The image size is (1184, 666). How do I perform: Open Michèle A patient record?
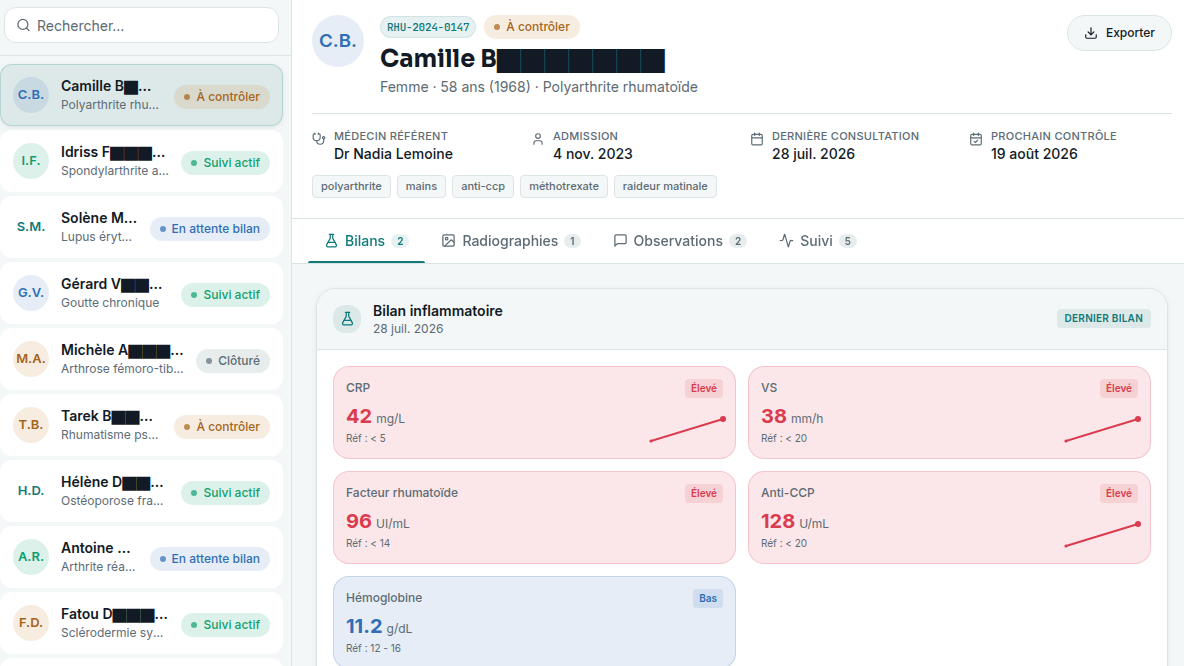click(x=142, y=359)
